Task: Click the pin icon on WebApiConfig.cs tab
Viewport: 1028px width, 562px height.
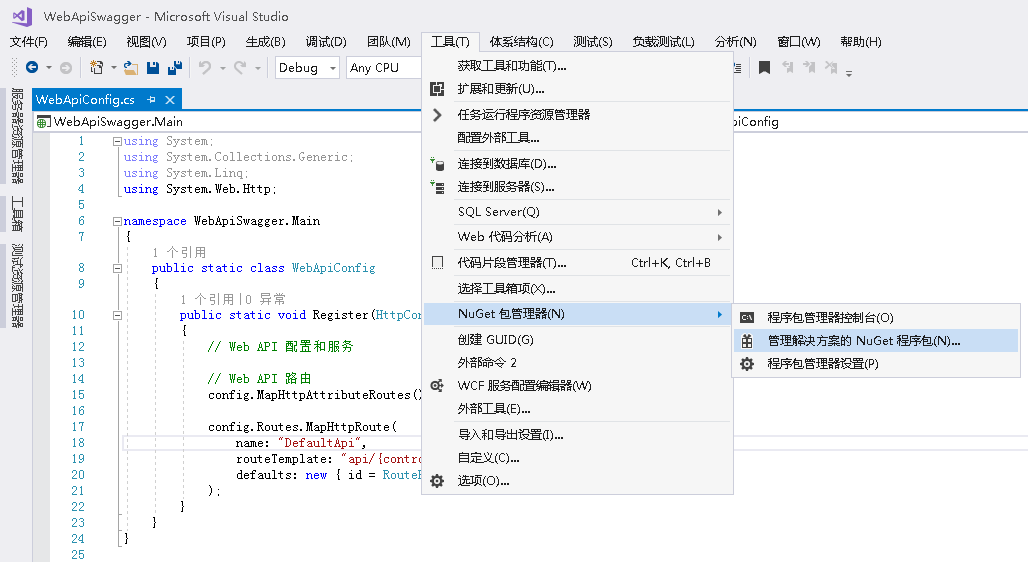Action: coord(151,100)
